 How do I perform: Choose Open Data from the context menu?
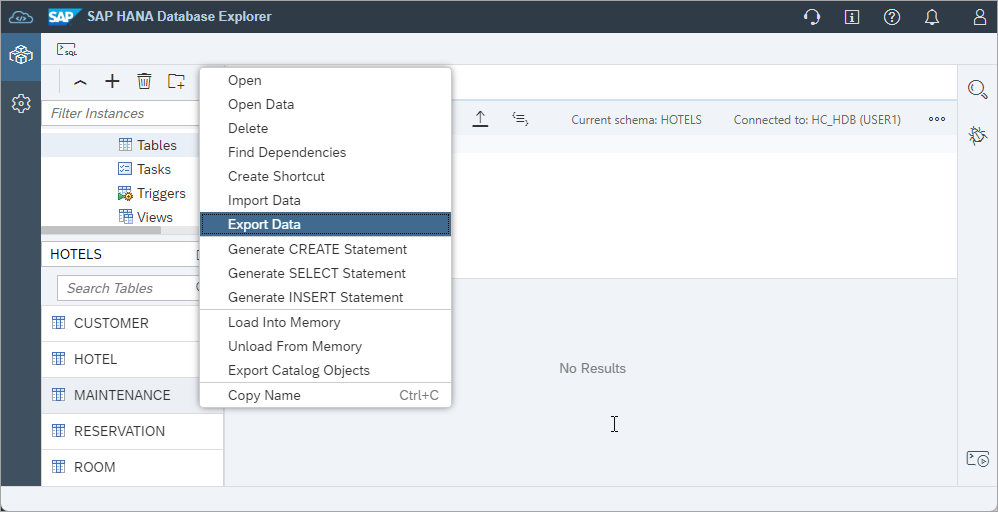coord(325,104)
